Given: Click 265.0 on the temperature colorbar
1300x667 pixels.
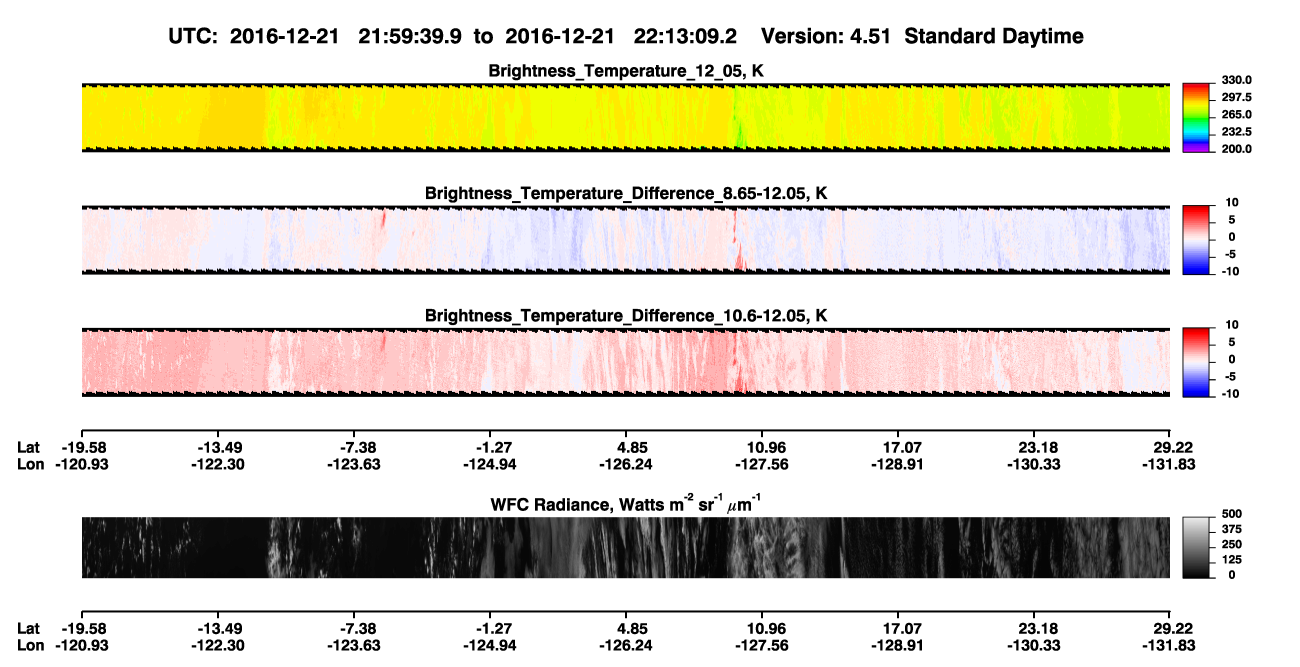Looking at the screenshot, I should coord(1237,115).
